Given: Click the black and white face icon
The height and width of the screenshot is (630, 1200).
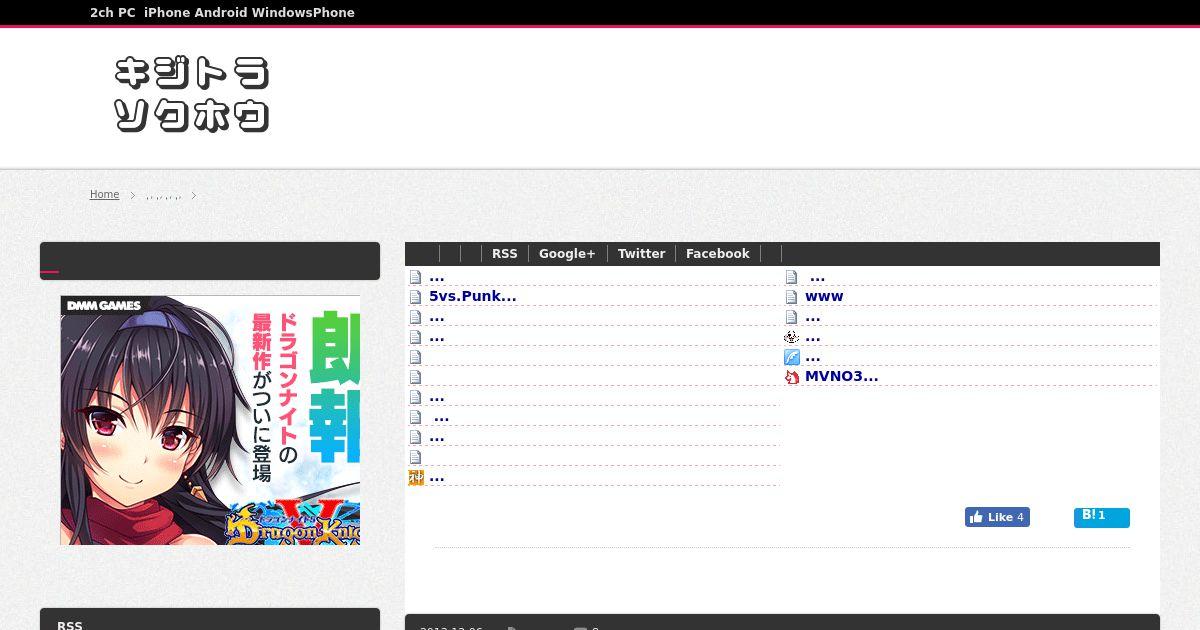Looking at the screenshot, I should coord(792,337).
